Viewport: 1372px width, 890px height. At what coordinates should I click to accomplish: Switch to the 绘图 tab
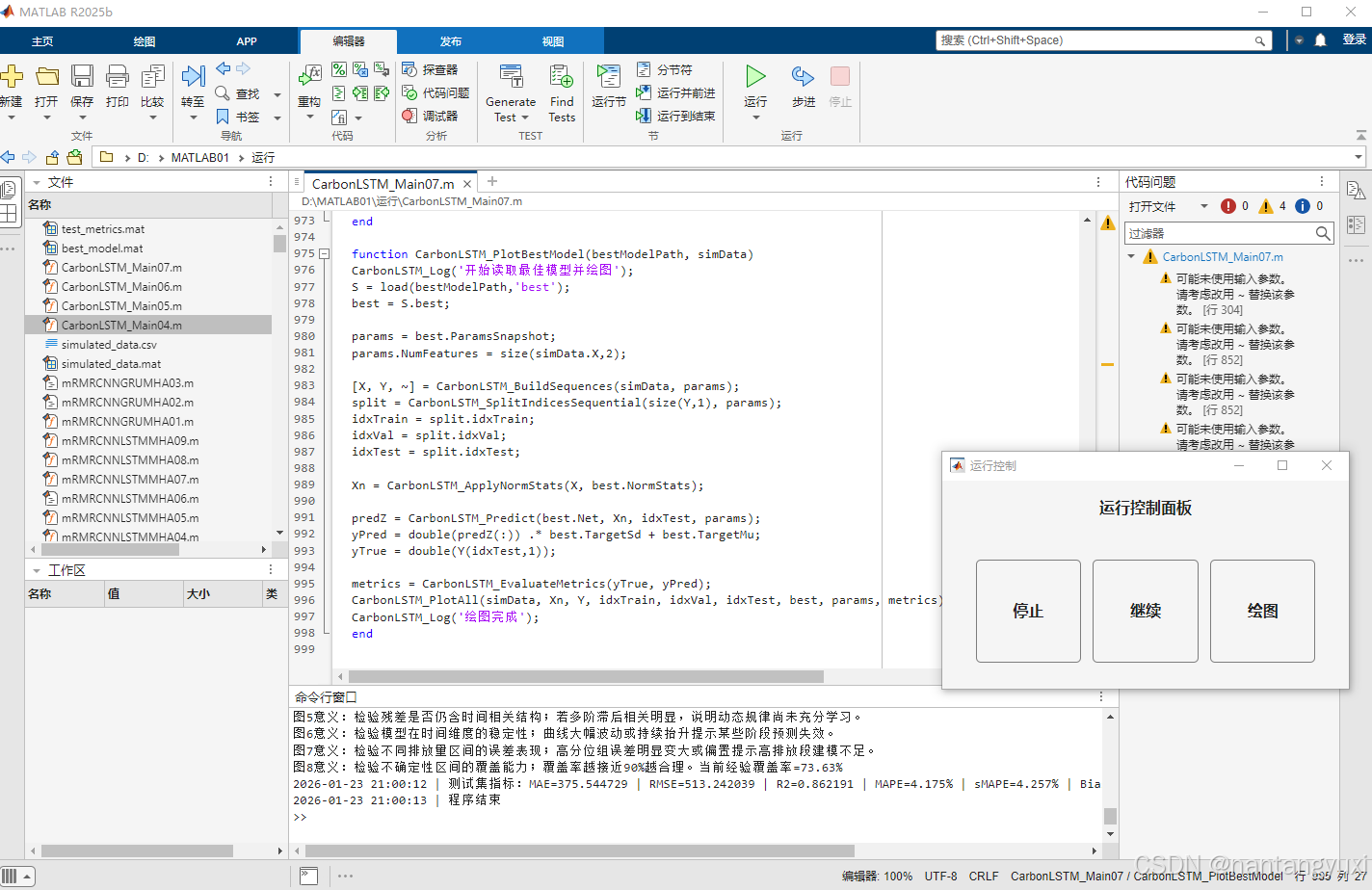145,41
